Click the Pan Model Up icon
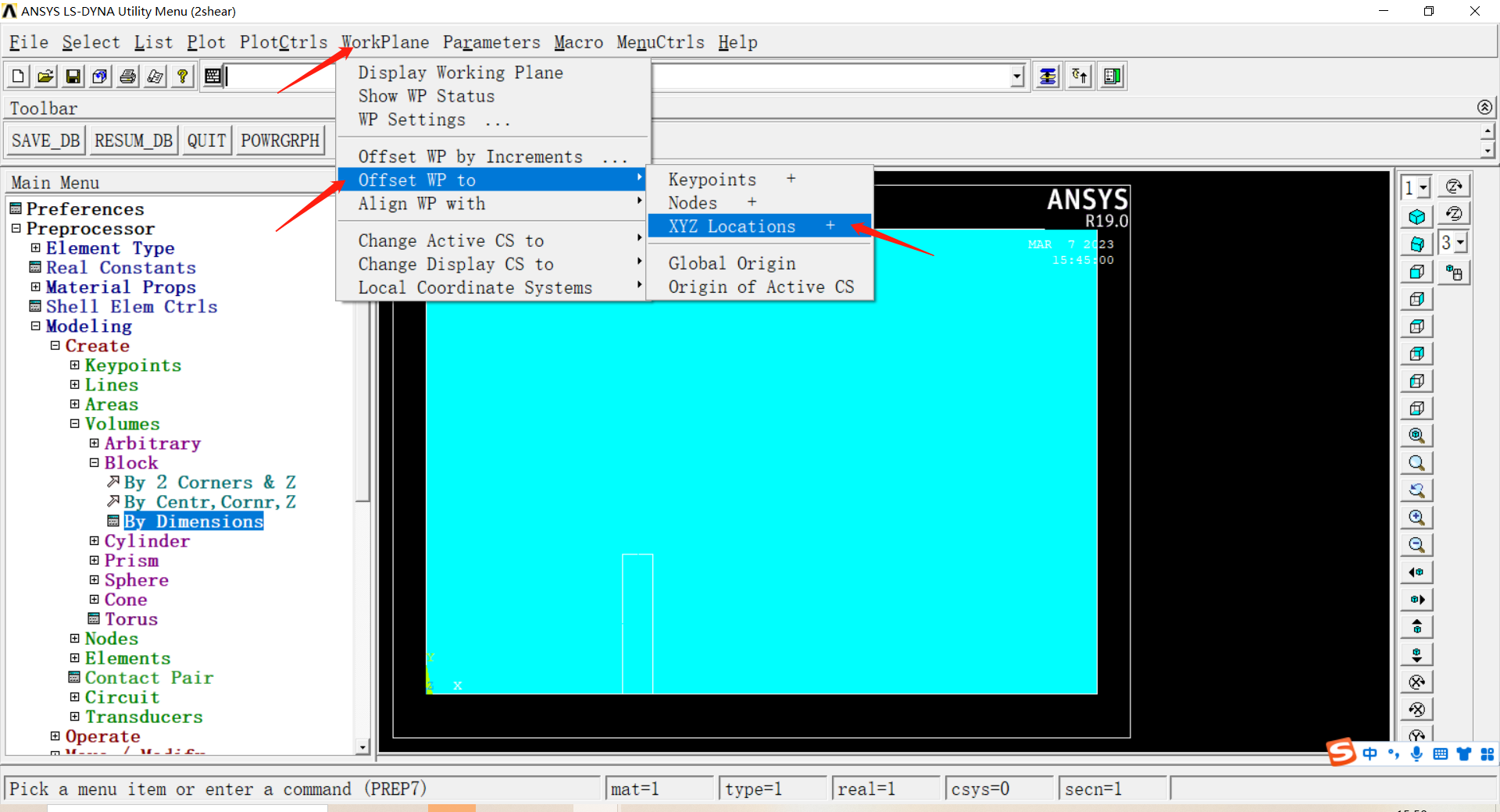This screenshot has height=812, width=1500. coord(1416,627)
